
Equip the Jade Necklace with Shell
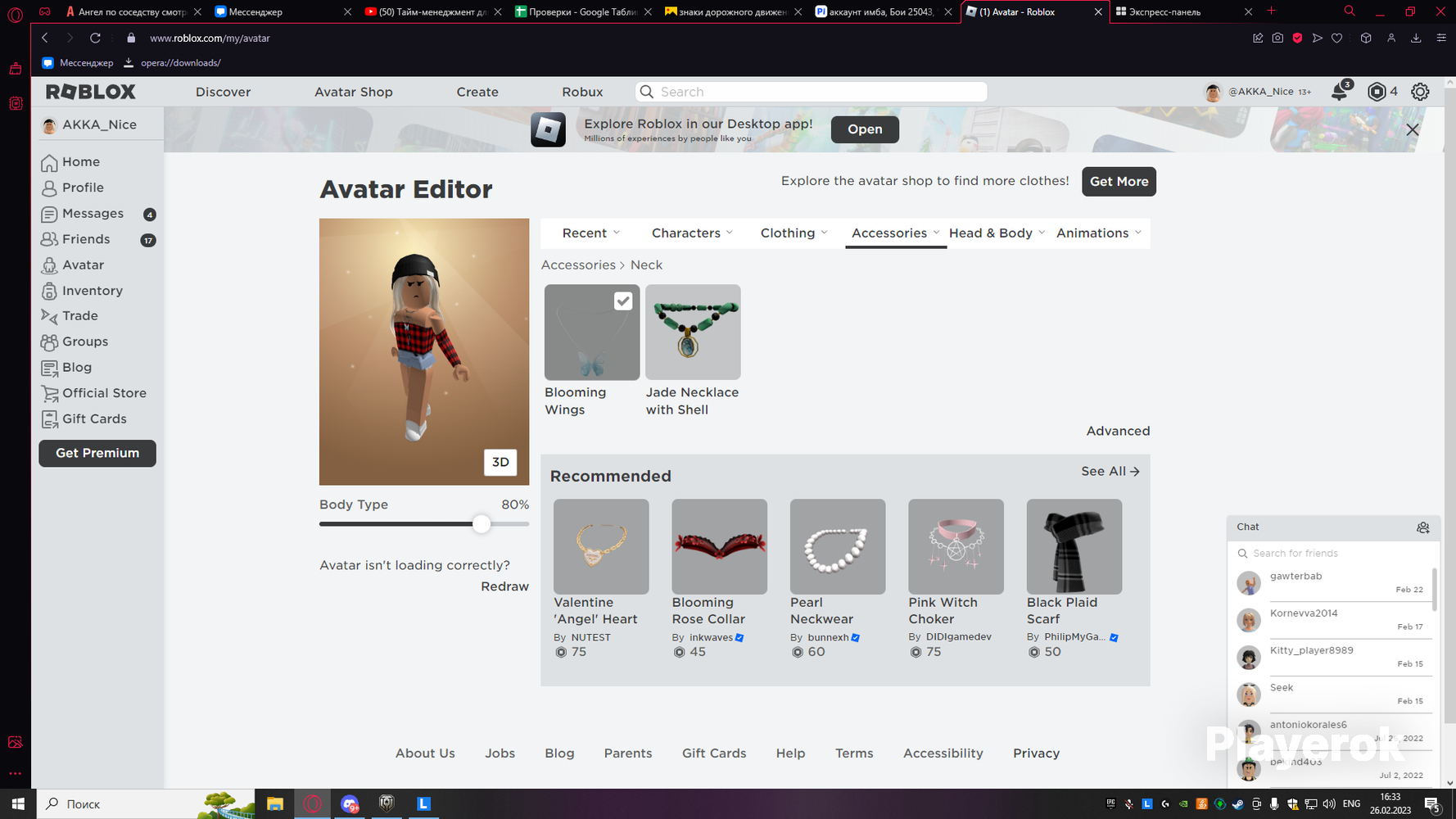tap(693, 332)
